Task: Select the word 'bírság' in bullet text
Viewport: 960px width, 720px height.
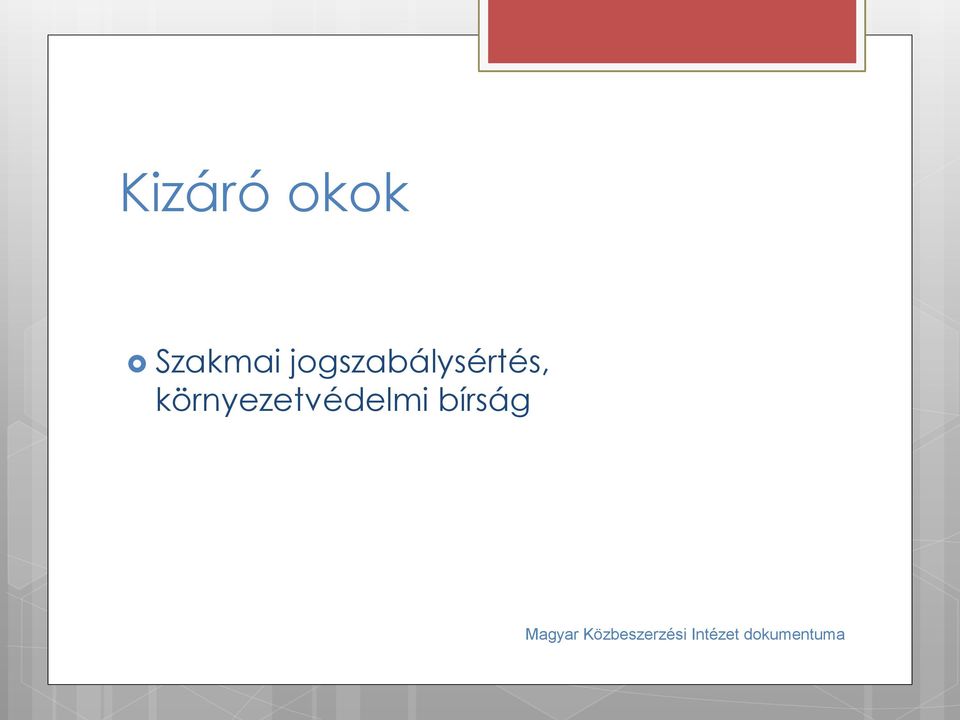Action: [x=484, y=401]
